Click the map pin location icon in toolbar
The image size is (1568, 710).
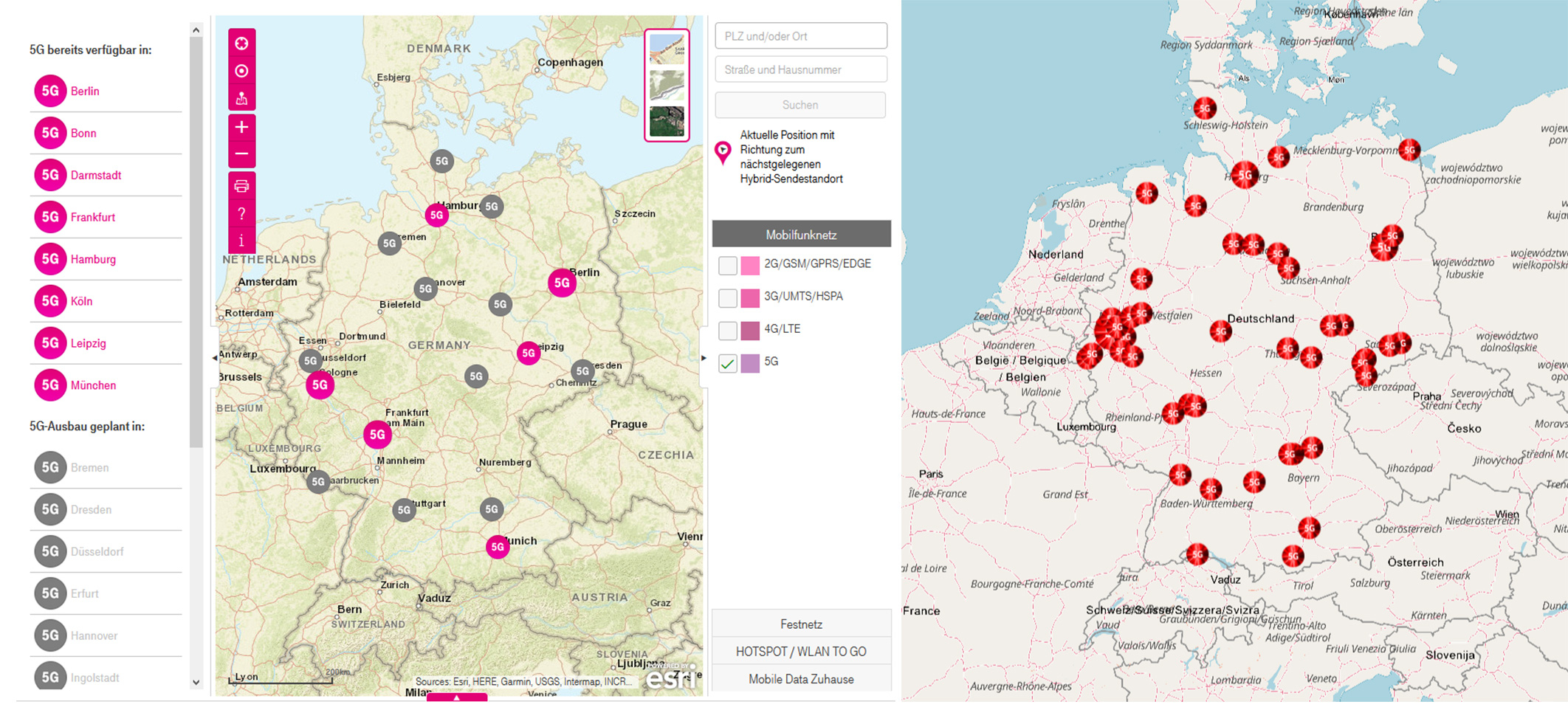pyautogui.click(x=241, y=98)
